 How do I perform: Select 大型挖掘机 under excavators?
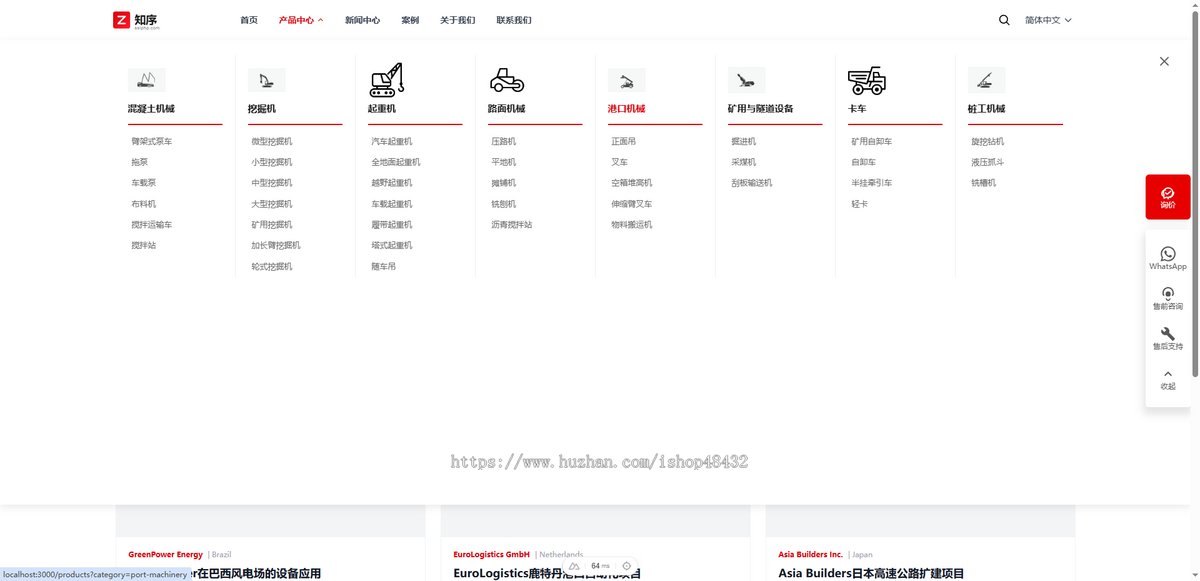[272, 204]
